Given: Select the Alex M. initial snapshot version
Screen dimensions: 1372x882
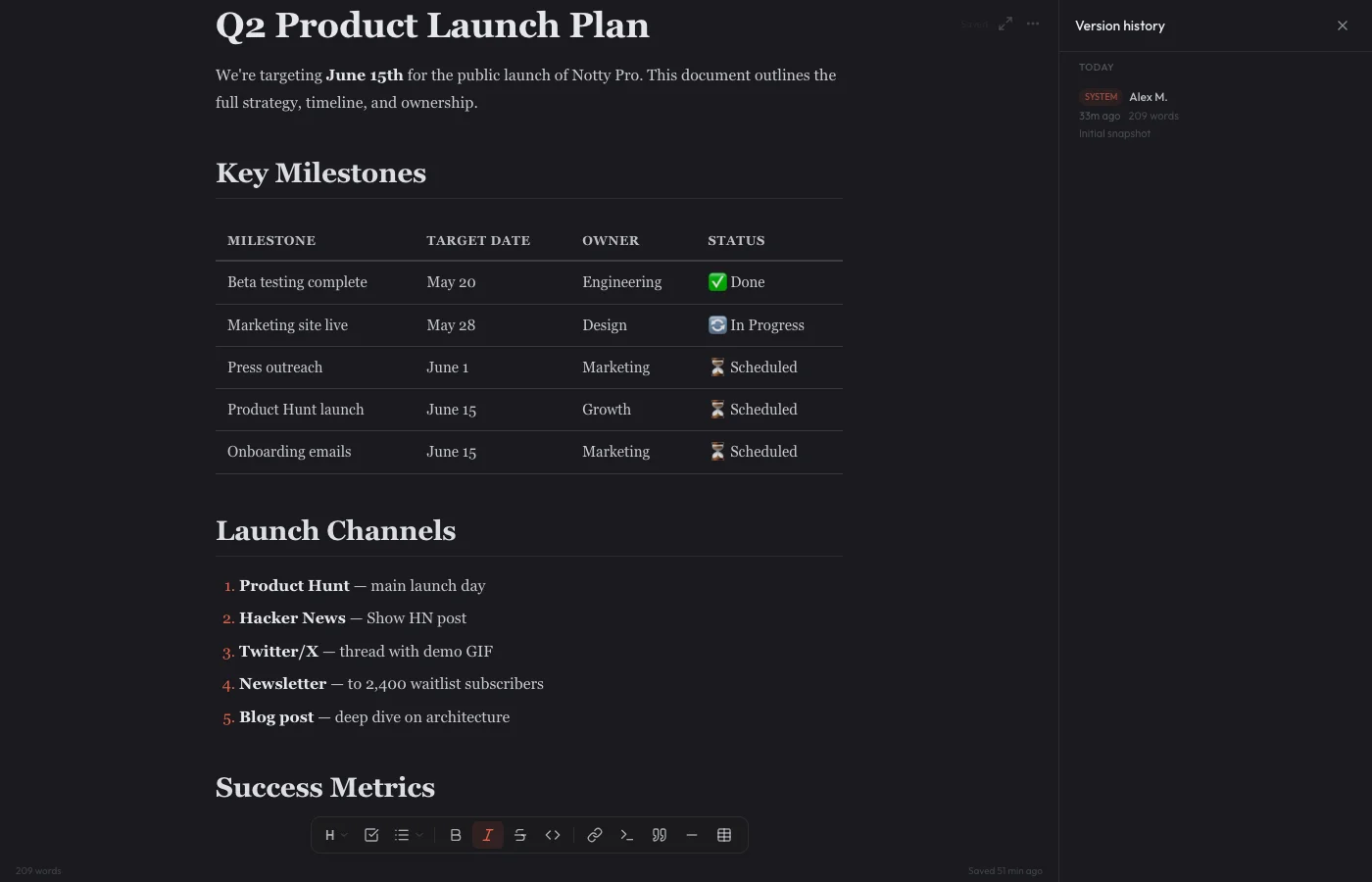Looking at the screenshot, I should pos(1215,115).
